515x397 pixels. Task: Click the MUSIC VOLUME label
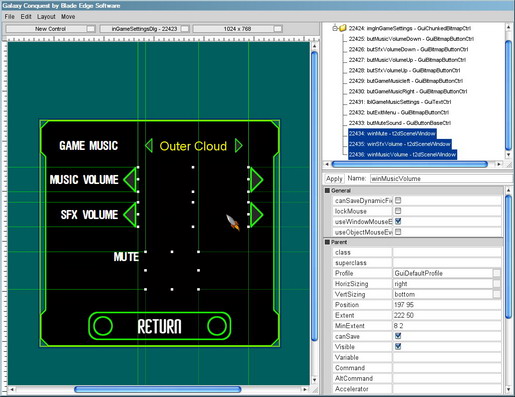coord(84,180)
